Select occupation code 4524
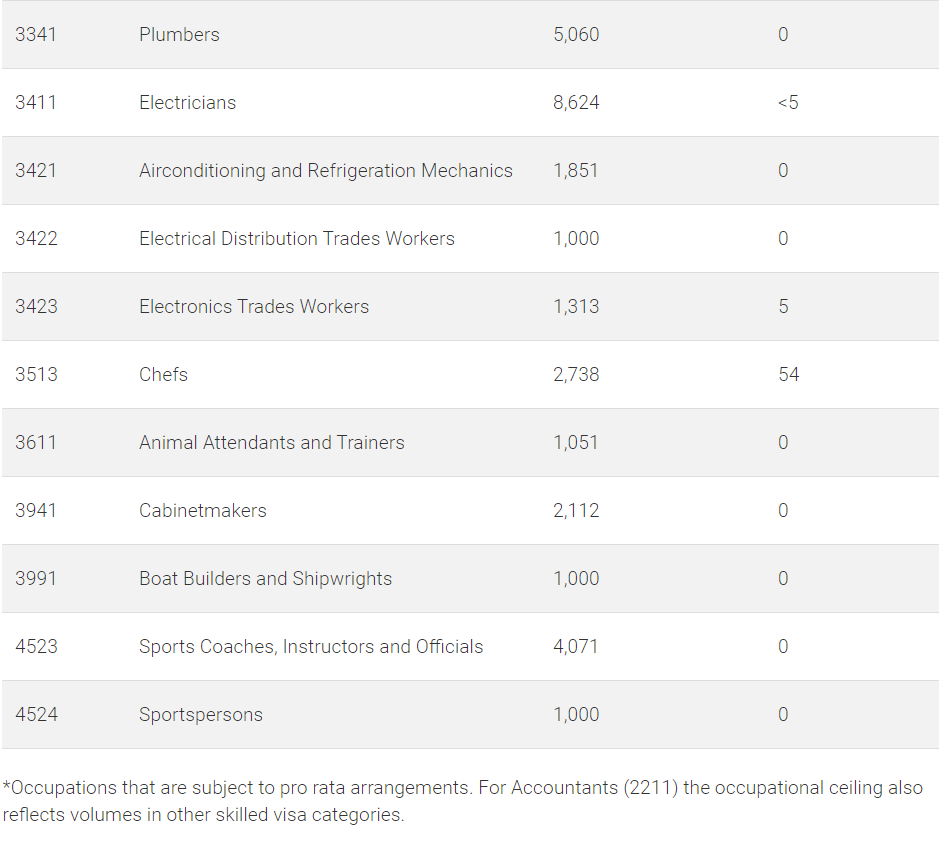Image resolution: width=946 pixels, height=841 pixels. [36, 714]
